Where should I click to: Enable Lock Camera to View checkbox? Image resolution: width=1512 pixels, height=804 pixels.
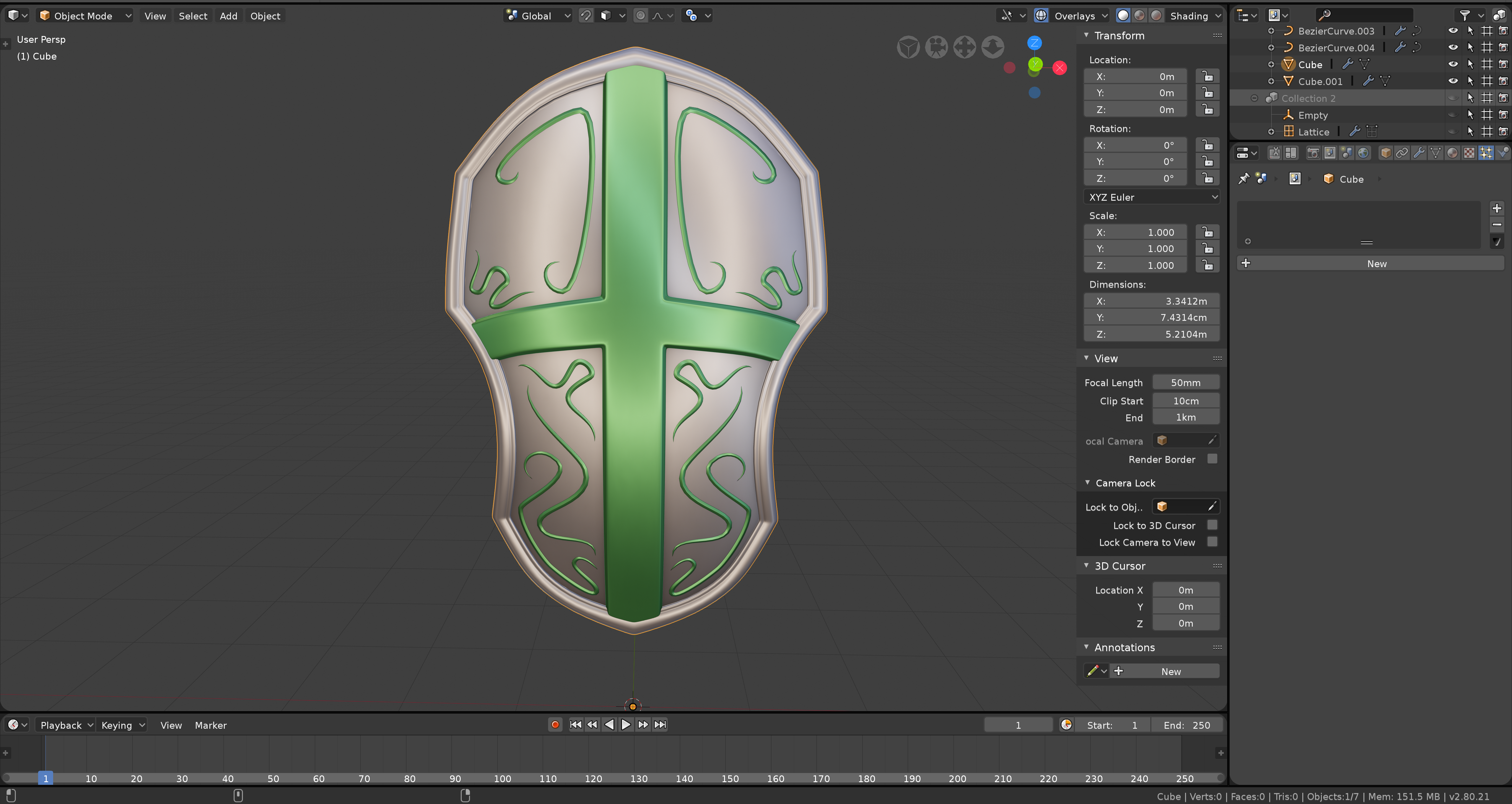(1212, 542)
